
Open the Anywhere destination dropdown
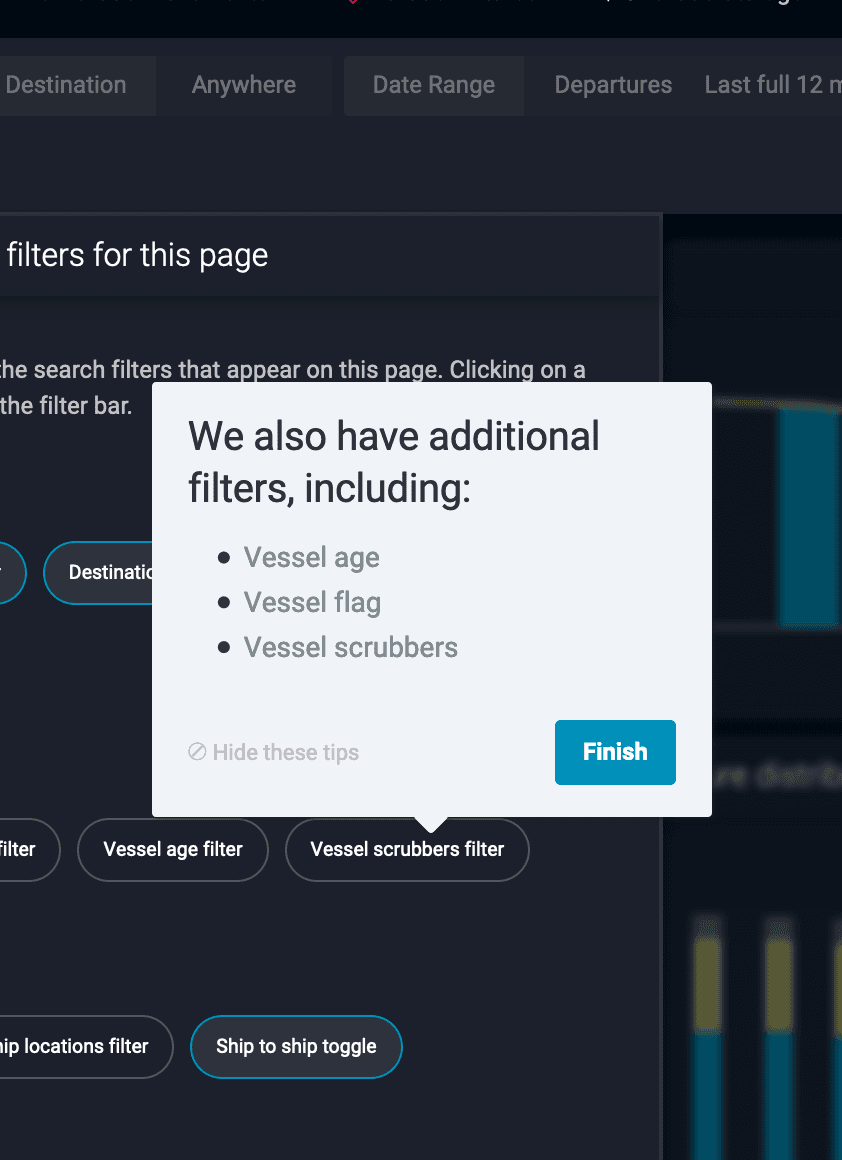(243, 85)
